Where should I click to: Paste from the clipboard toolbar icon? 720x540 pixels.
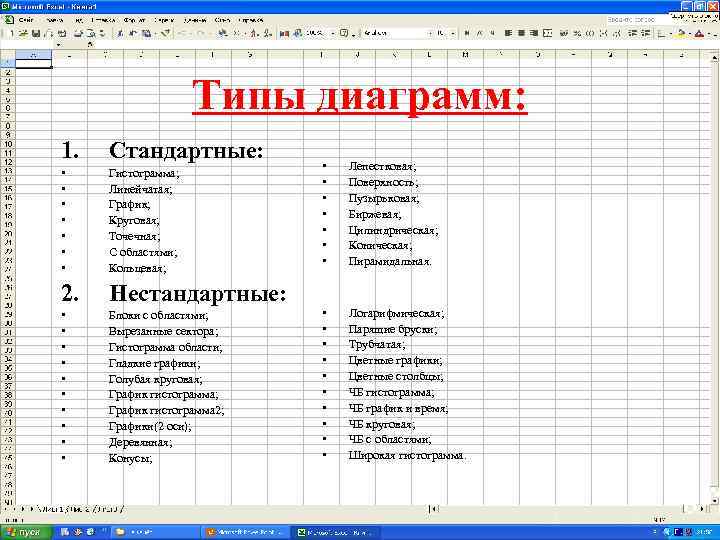(146, 34)
